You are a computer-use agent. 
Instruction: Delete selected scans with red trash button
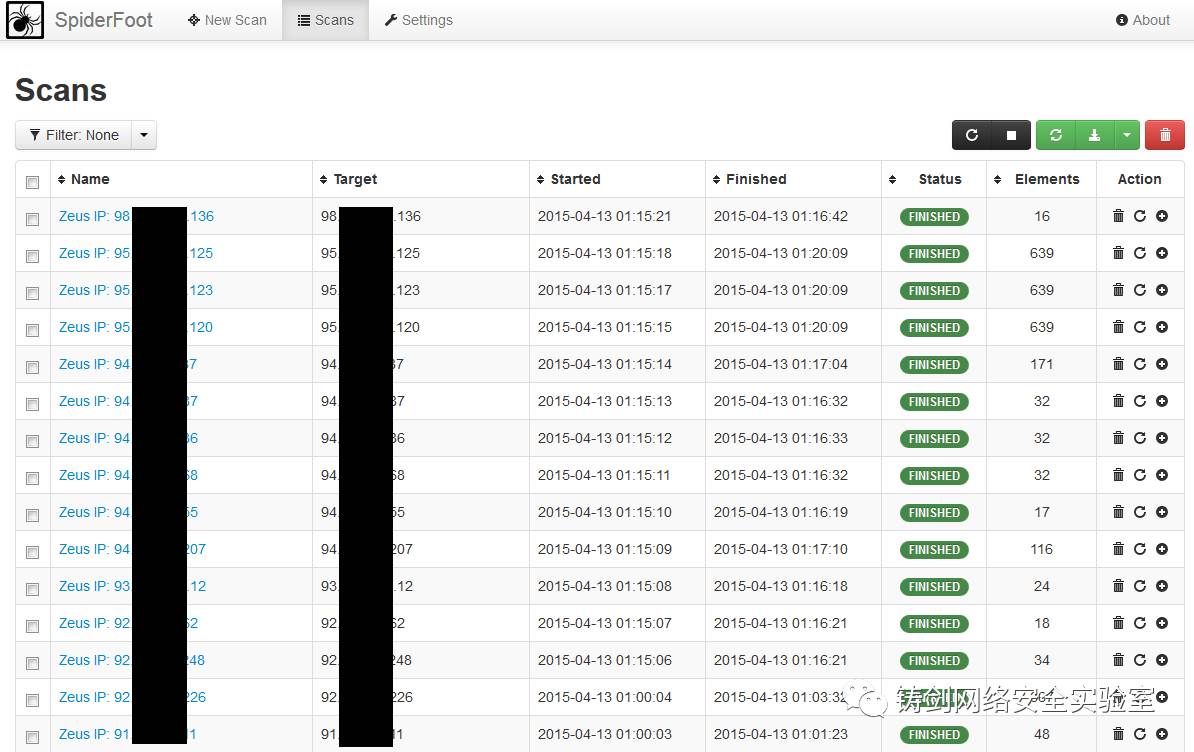[1165, 135]
